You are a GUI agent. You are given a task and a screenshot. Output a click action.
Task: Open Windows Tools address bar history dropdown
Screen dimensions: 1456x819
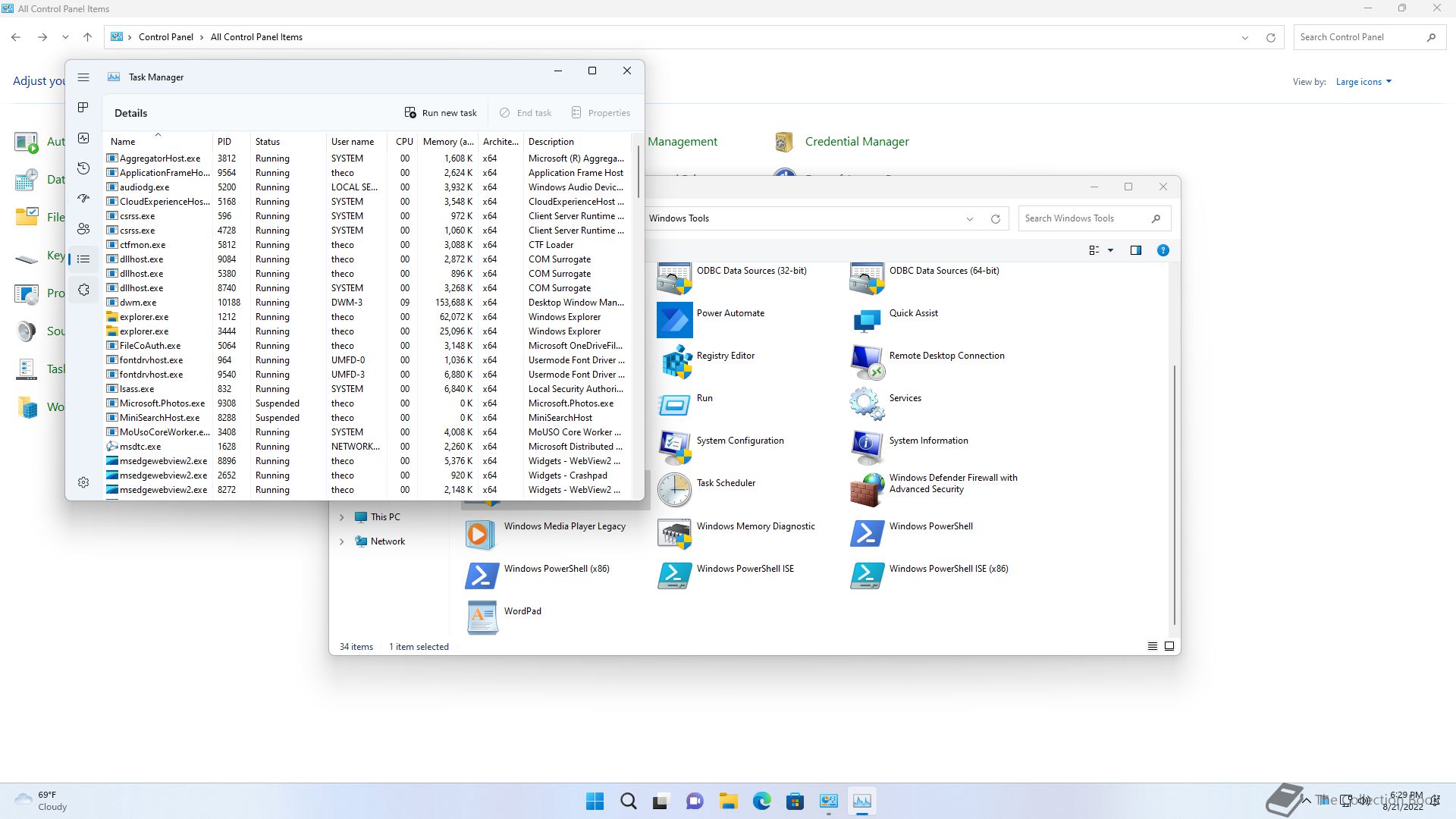pos(969,218)
